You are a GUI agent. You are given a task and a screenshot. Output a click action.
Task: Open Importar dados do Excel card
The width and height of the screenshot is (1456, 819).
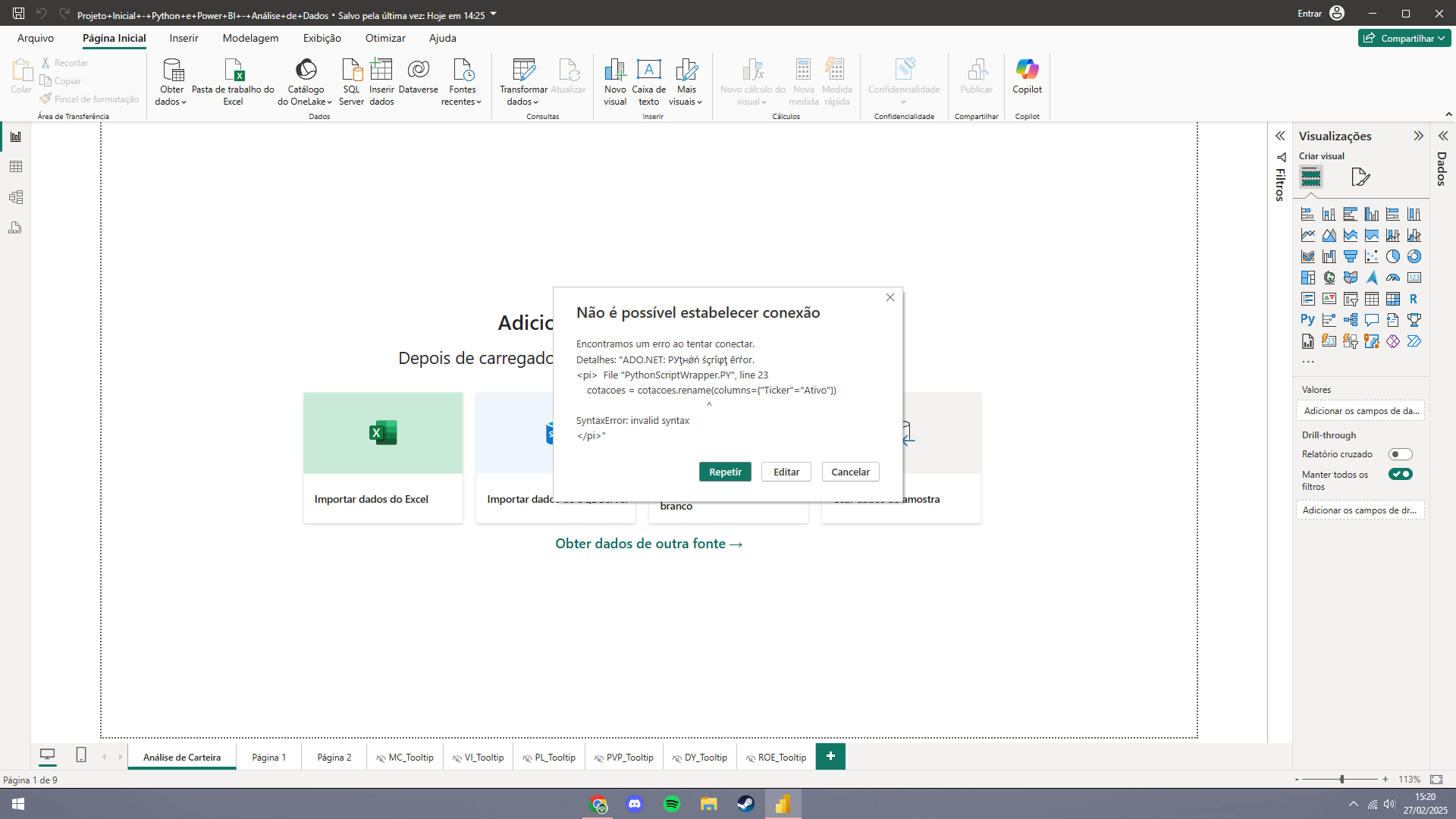(383, 457)
